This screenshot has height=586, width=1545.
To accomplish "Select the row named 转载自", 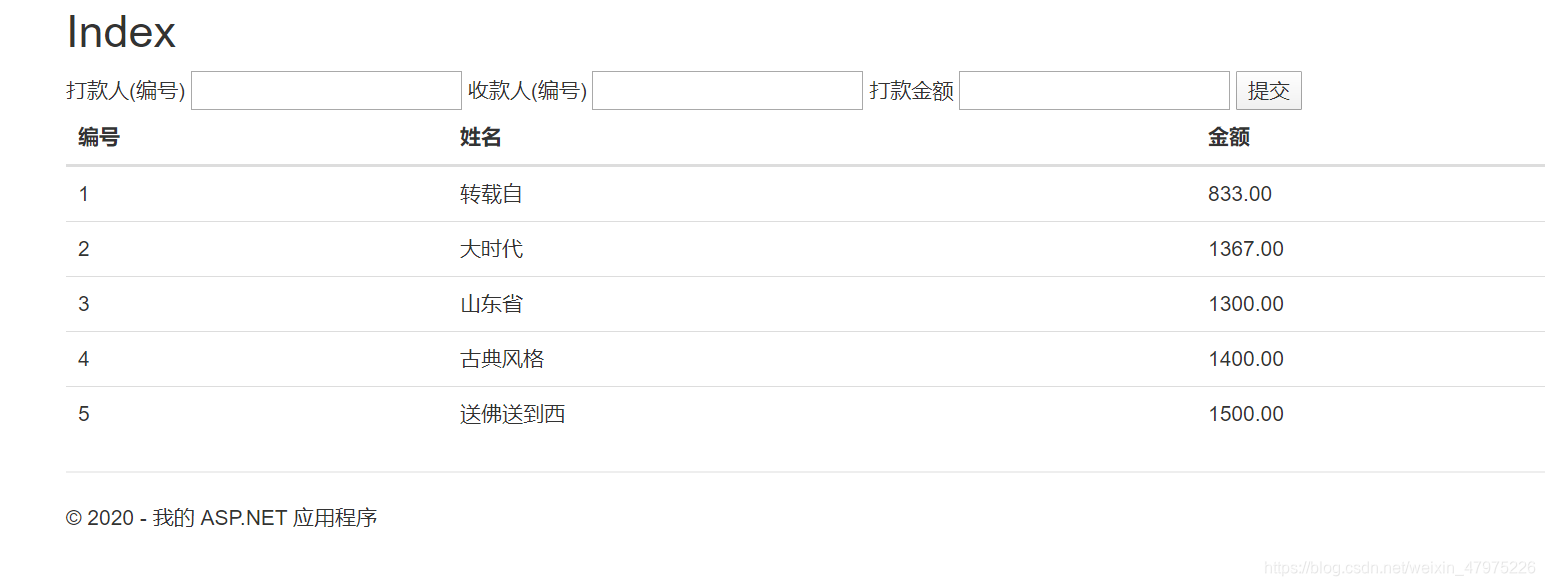I will click(489, 194).
